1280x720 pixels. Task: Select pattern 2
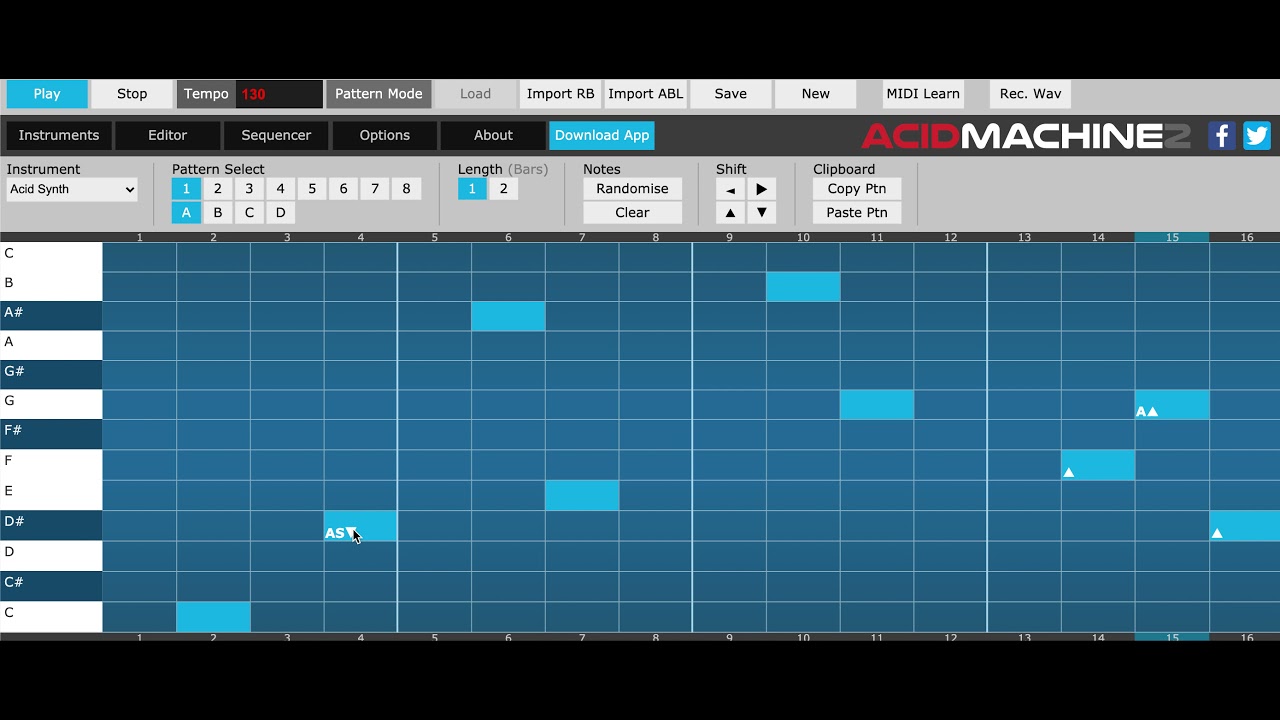217,189
